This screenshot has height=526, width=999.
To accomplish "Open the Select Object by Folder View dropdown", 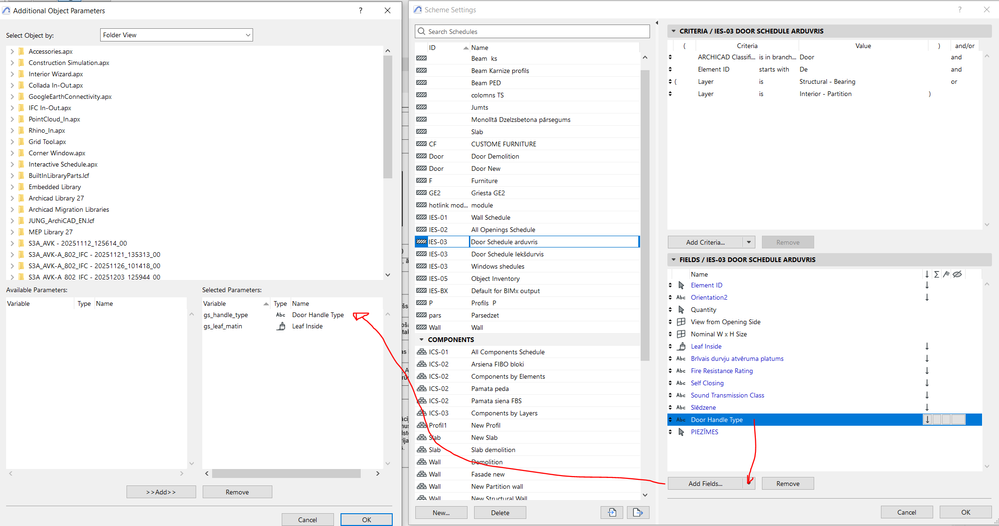I will [x=176, y=35].
